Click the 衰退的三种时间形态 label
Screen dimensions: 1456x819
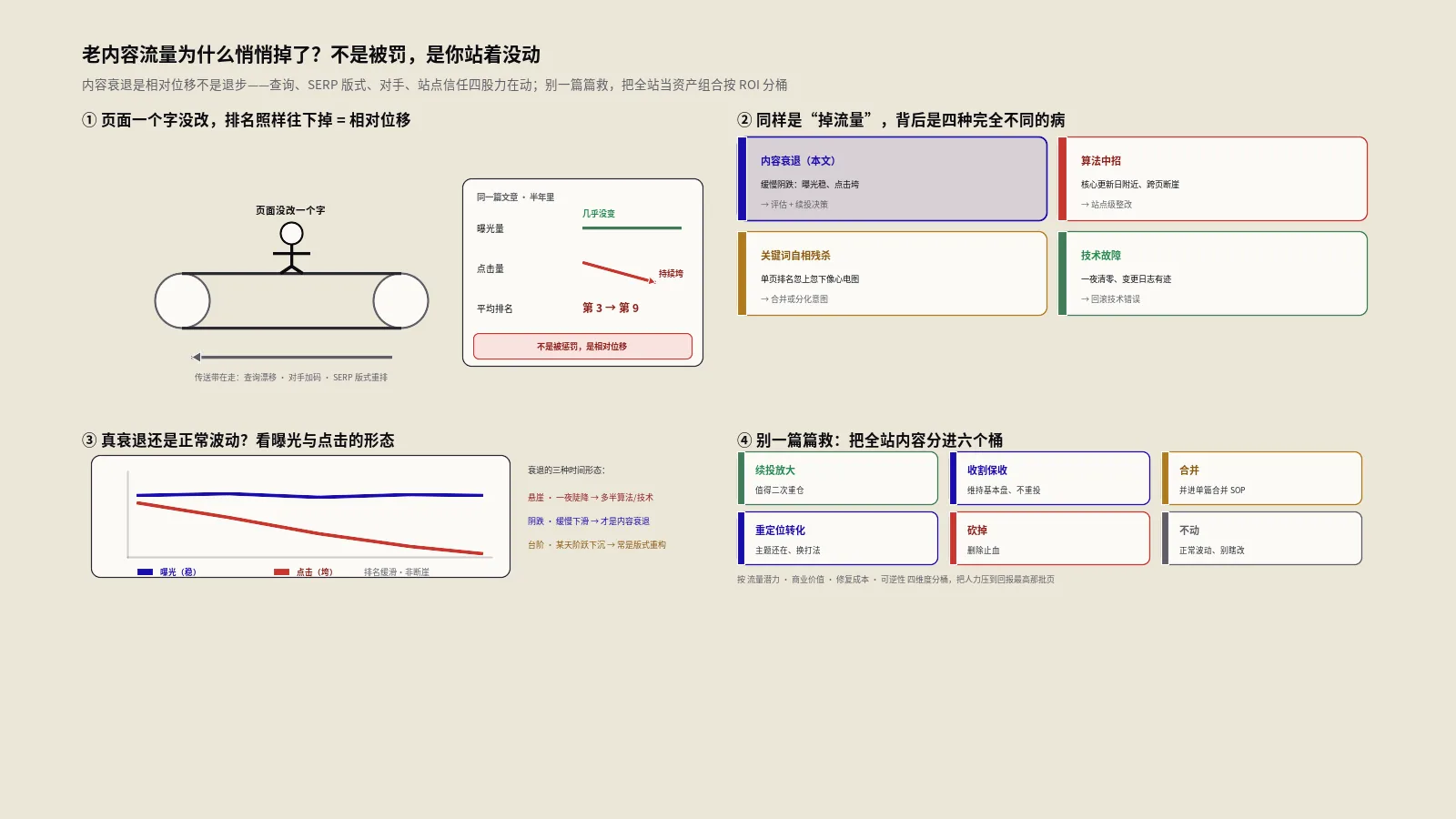click(x=566, y=470)
